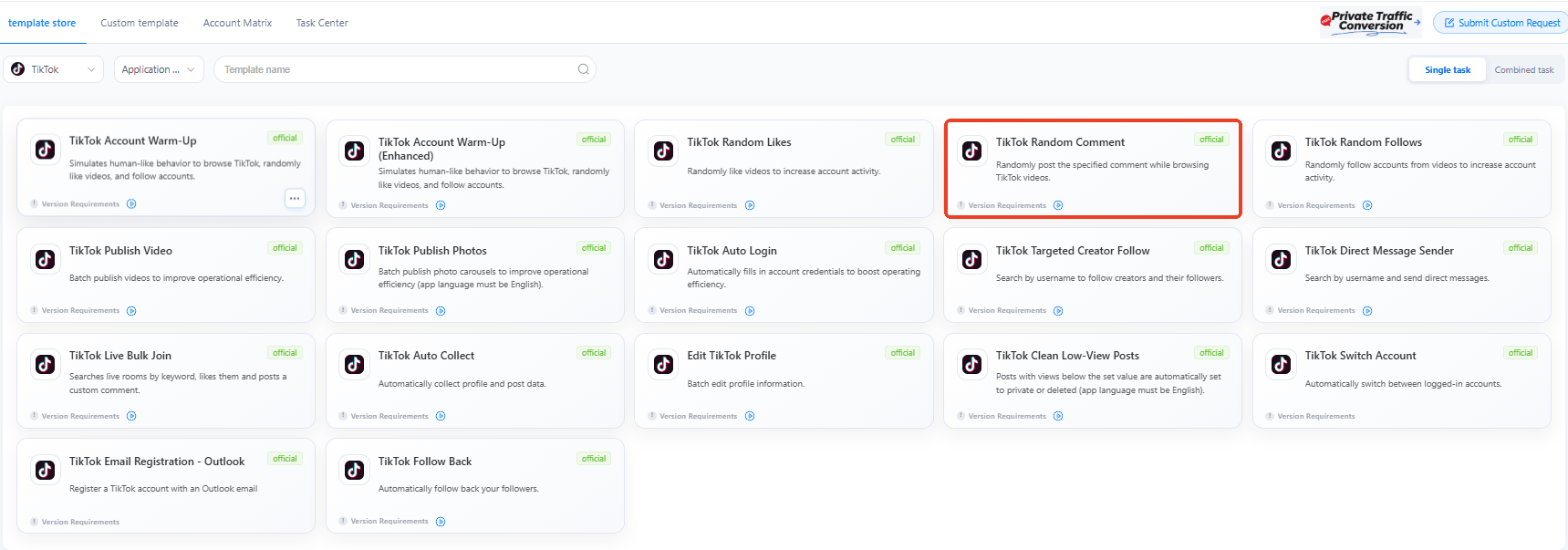Click 'Batch edit profile information.' description
Viewport: 1568px width, 550px height.
pos(745,384)
